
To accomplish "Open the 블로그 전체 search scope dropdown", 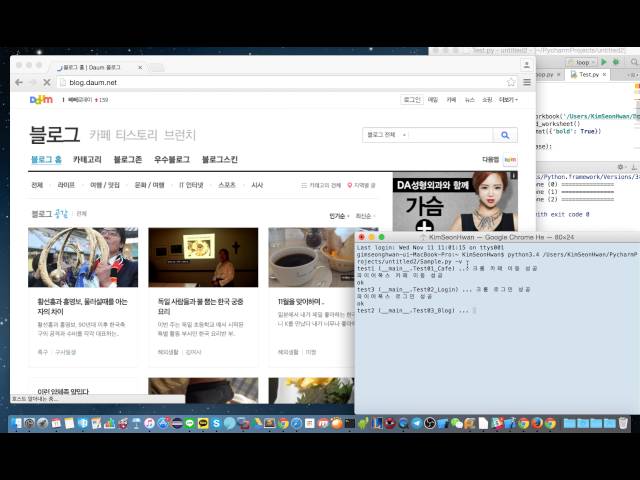I will [386, 135].
